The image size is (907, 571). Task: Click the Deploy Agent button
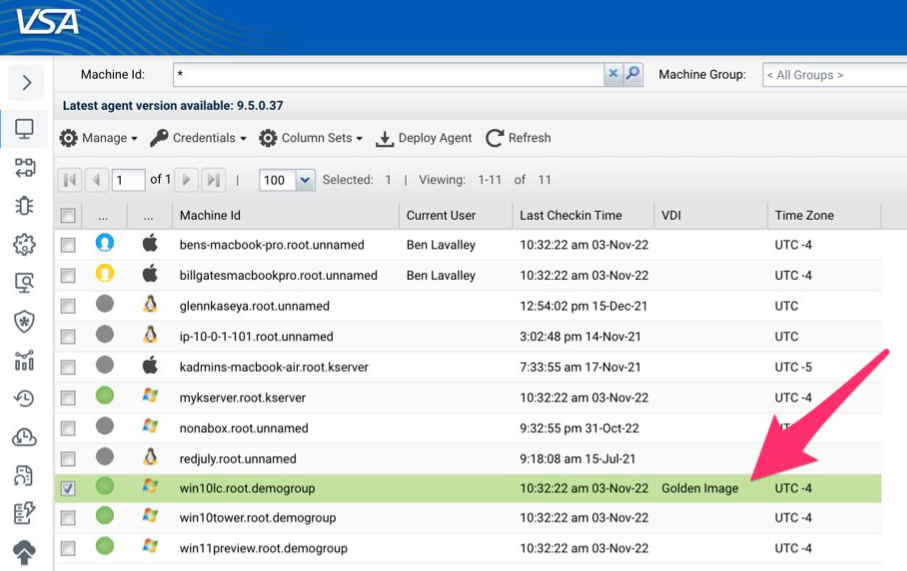pyautogui.click(x=424, y=138)
